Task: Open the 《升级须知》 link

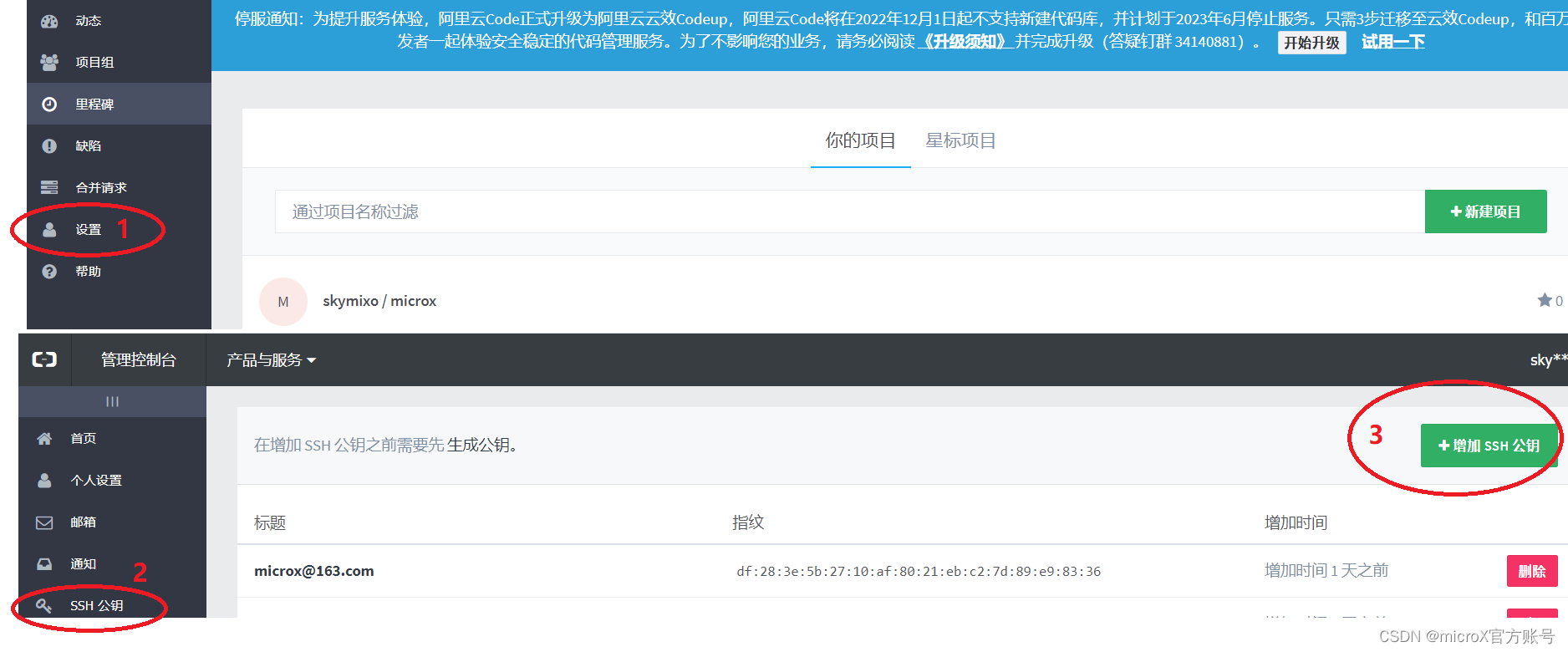Action: 965,42
